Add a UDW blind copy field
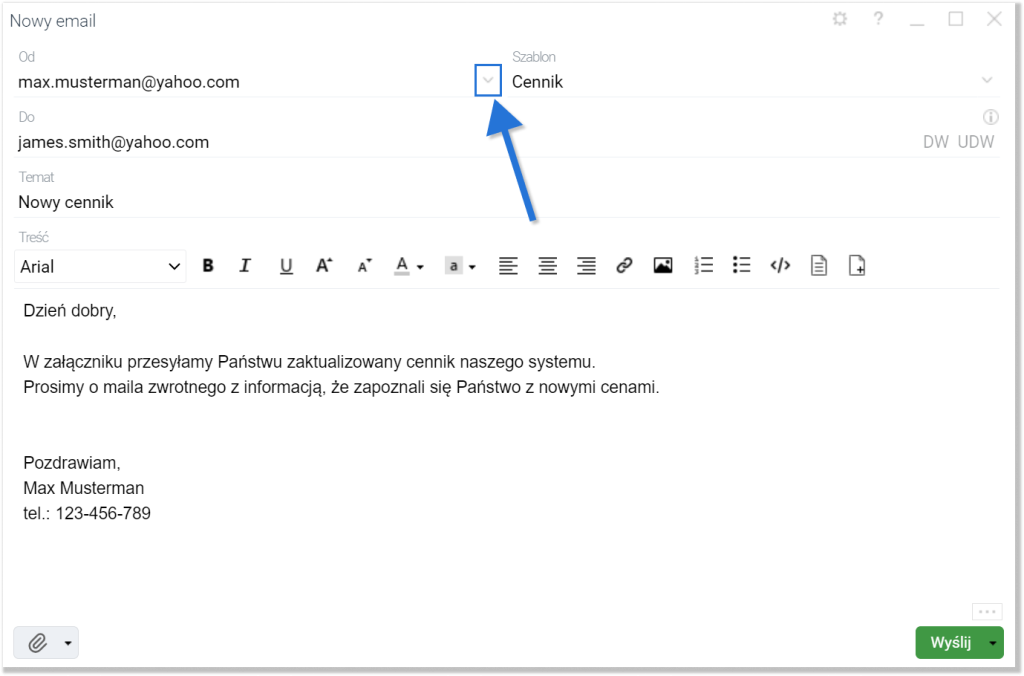The height and width of the screenshot is (676, 1024). click(x=976, y=142)
